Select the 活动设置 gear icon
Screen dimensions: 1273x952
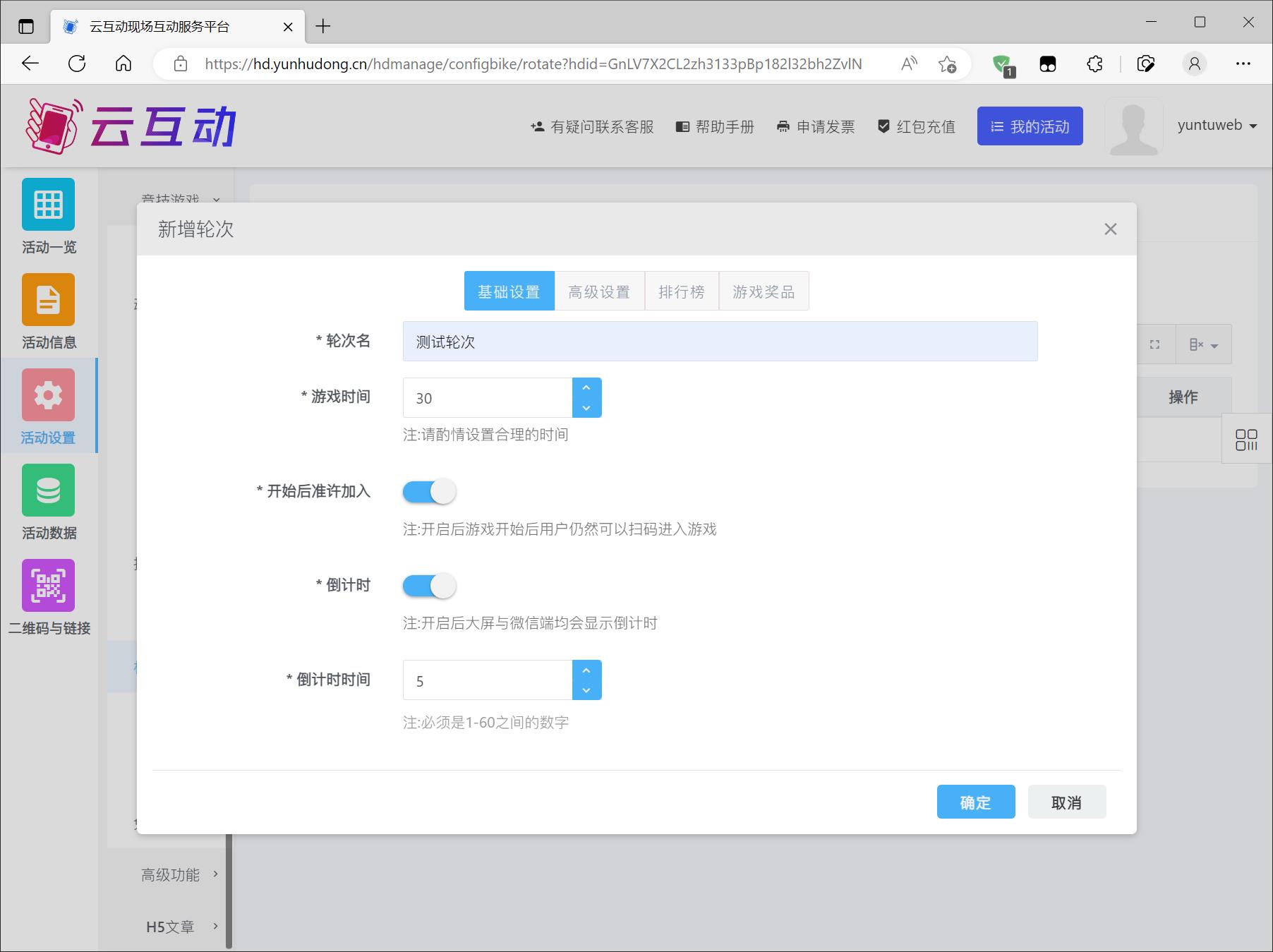pyautogui.click(x=48, y=395)
